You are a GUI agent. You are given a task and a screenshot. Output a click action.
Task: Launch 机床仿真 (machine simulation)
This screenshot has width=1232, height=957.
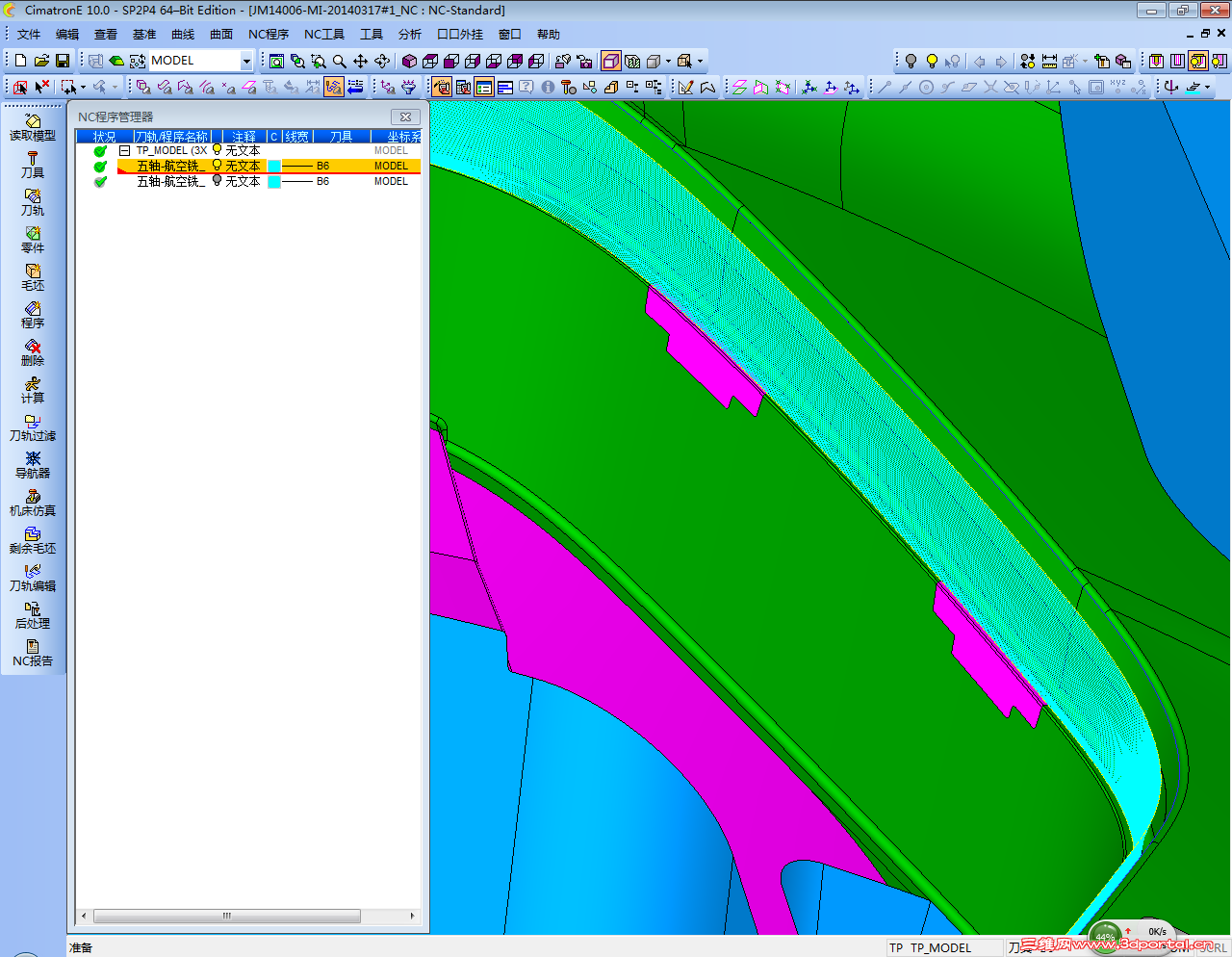(x=33, y=504)
